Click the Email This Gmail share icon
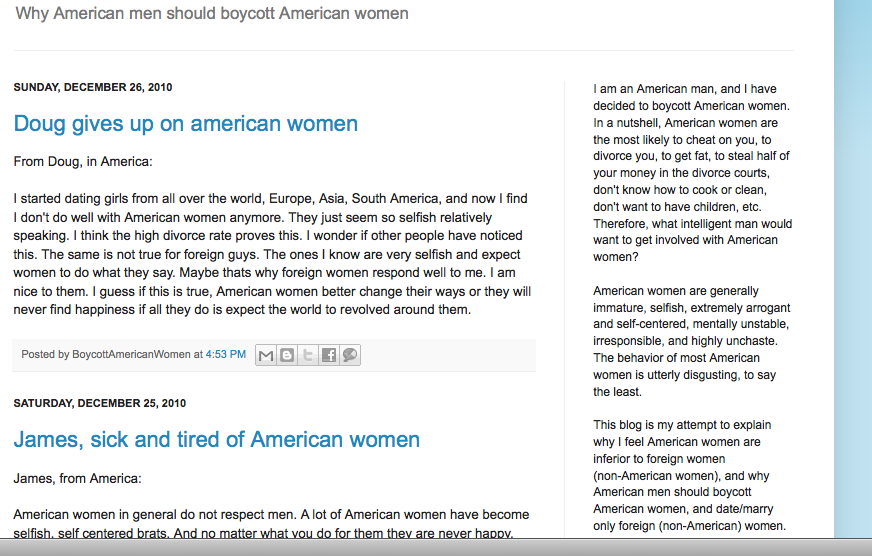The image size is (872, 556). pyautogui.click(x=266, y=355)
